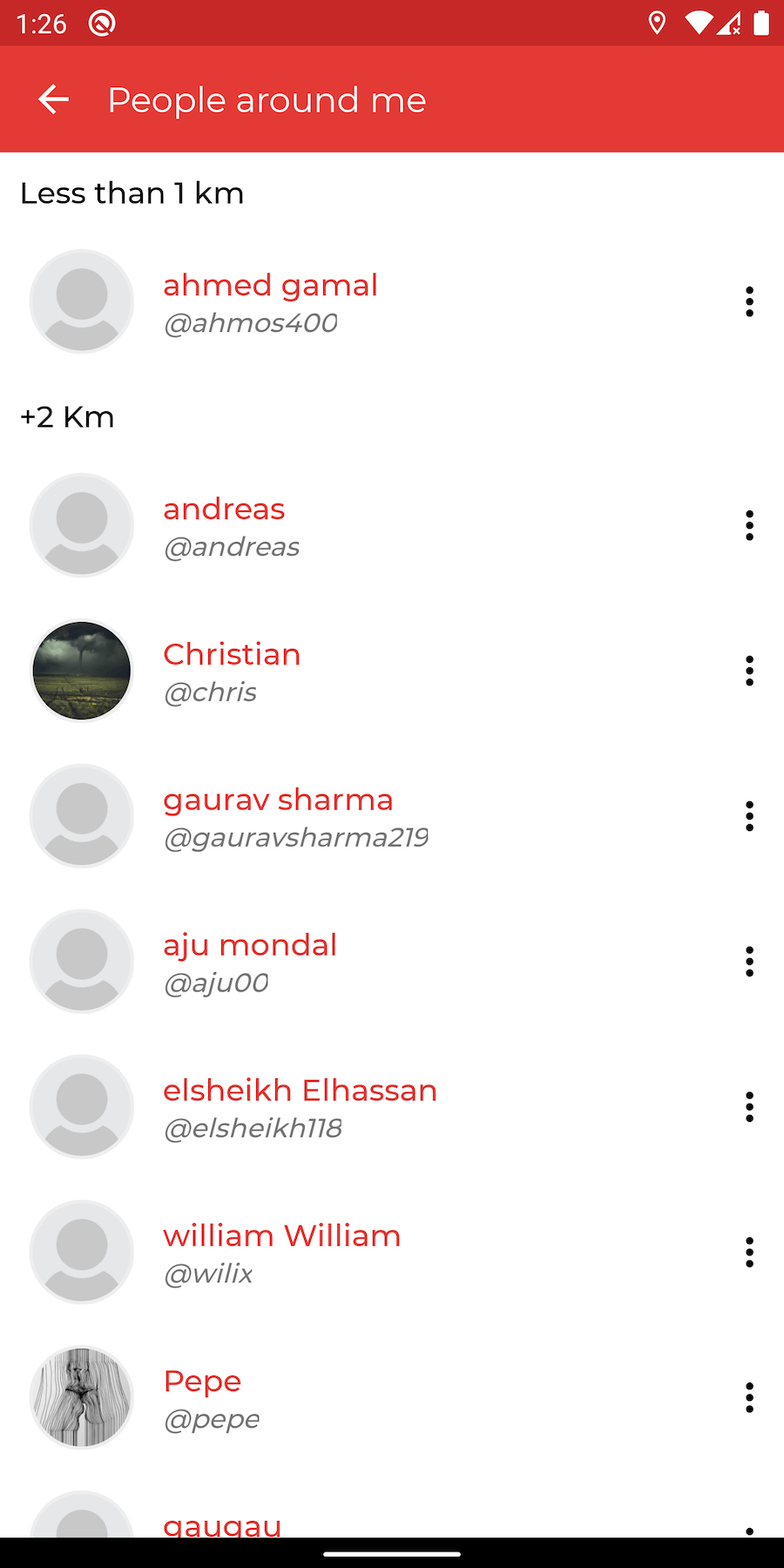This screenshot has width=784, height=1568.
Task: Open overflow menu for Pepe
Action: pyautogui.click(x=749, y=1398)
